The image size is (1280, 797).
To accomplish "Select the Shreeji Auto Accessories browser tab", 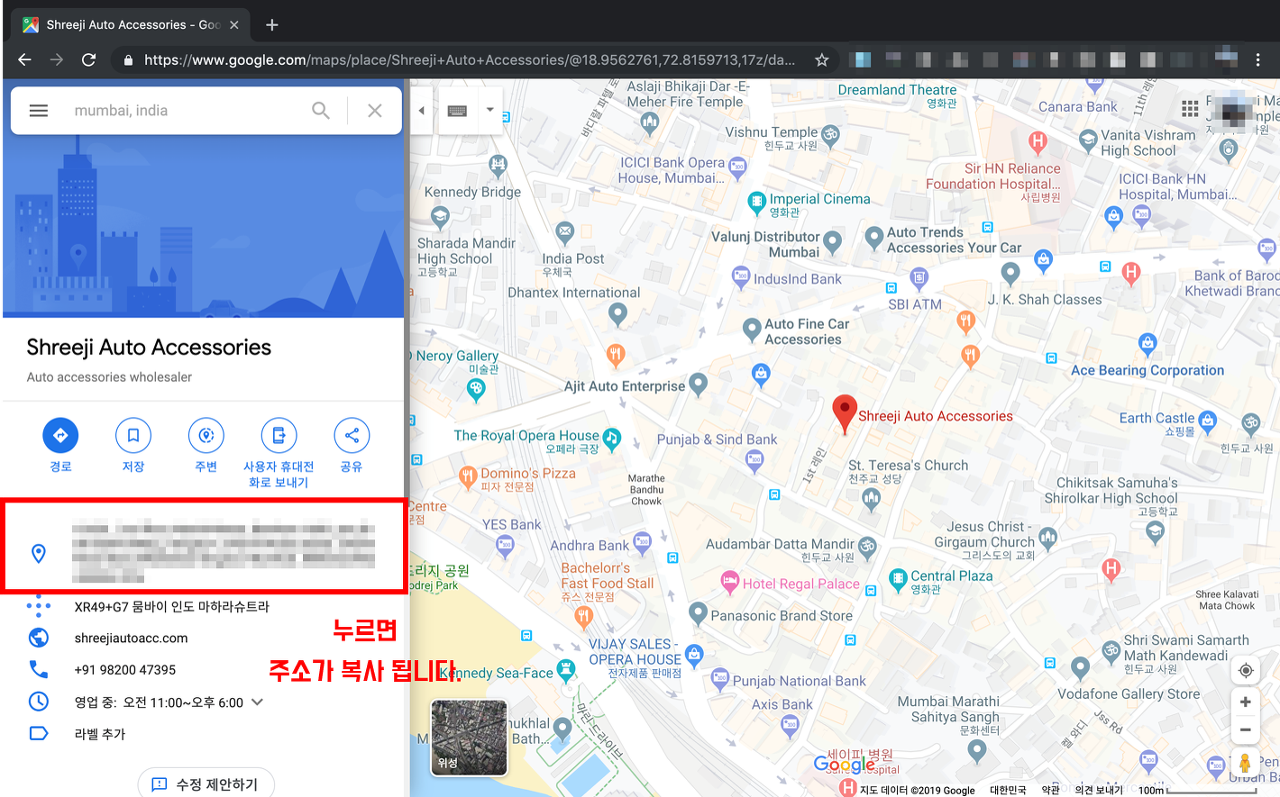I will pos(131,25).
